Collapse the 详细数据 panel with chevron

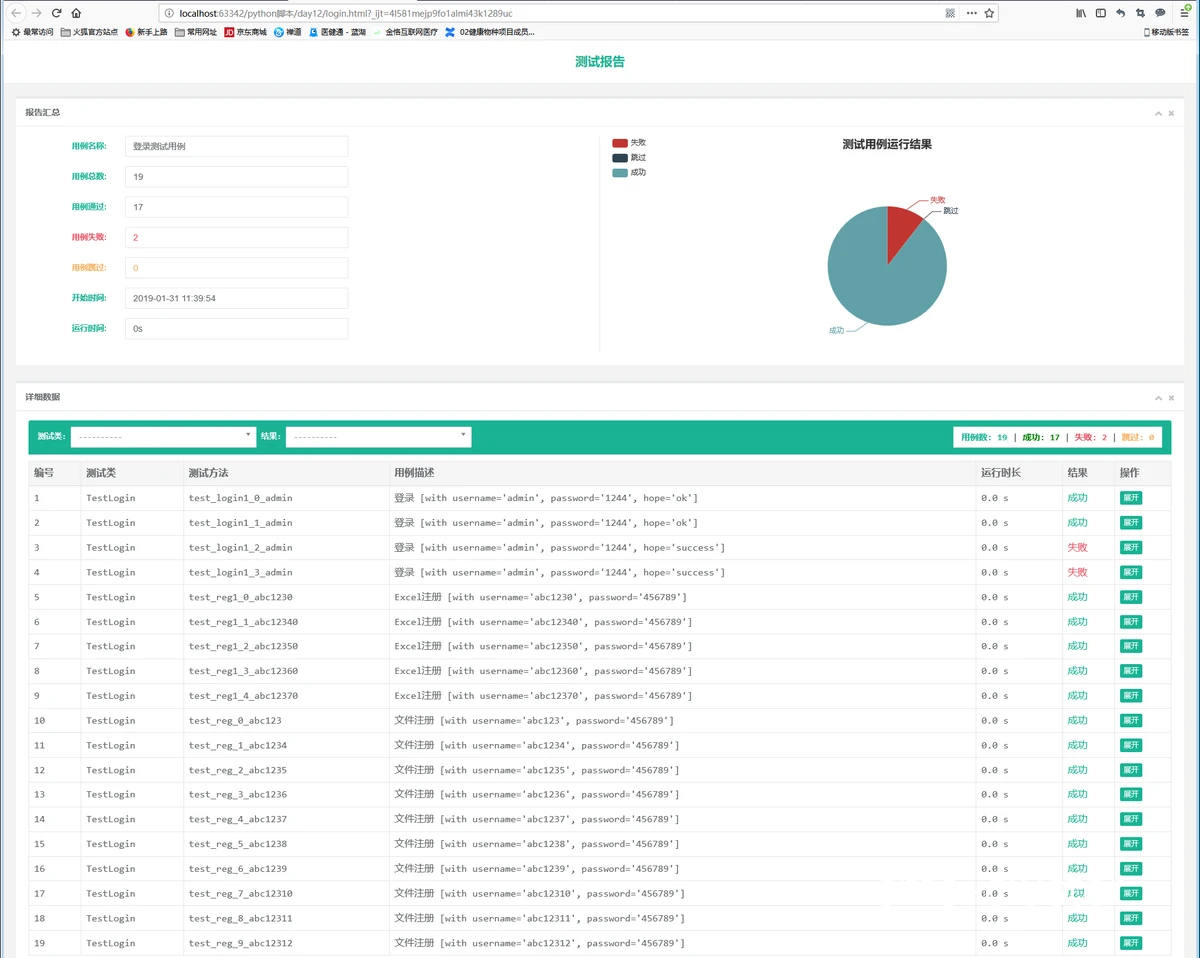tap(1157, 398)
